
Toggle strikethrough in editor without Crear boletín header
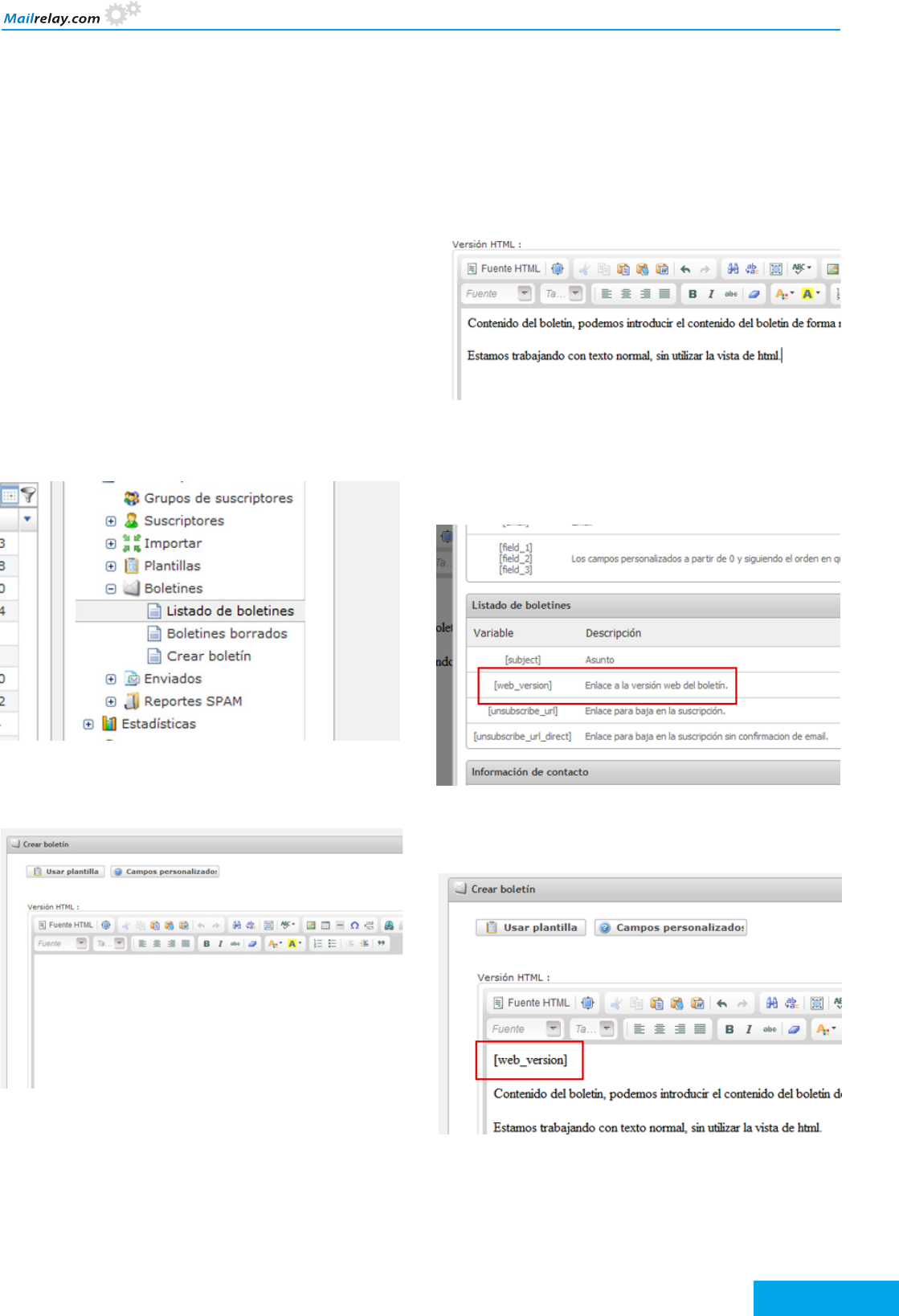[x=731, y=294]
